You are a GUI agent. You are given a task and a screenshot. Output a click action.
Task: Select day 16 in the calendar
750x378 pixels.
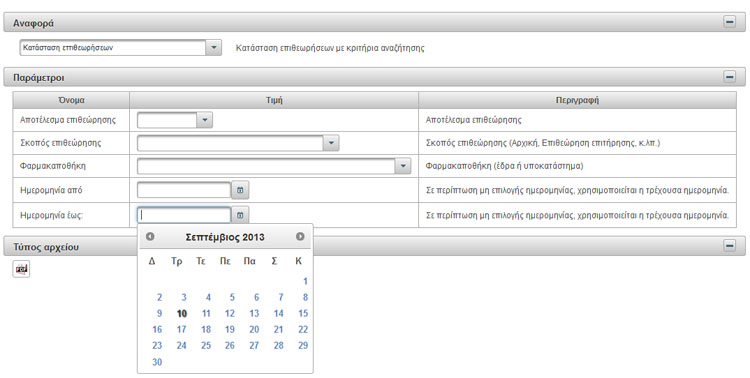pyautogui.click(x=157, y=329)
